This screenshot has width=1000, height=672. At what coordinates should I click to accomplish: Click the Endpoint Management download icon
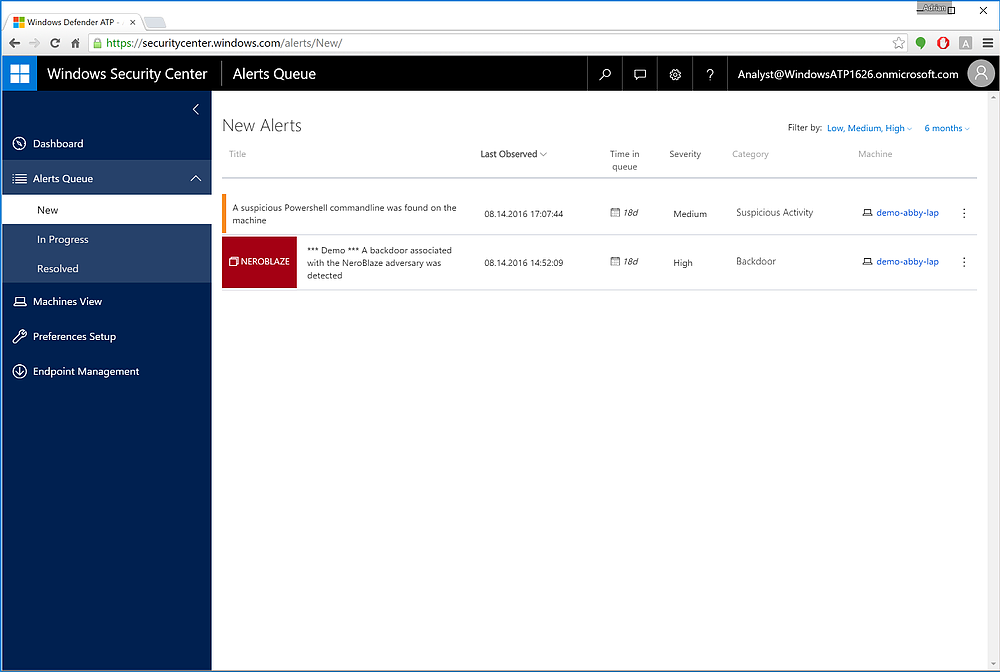click(20, 371)
